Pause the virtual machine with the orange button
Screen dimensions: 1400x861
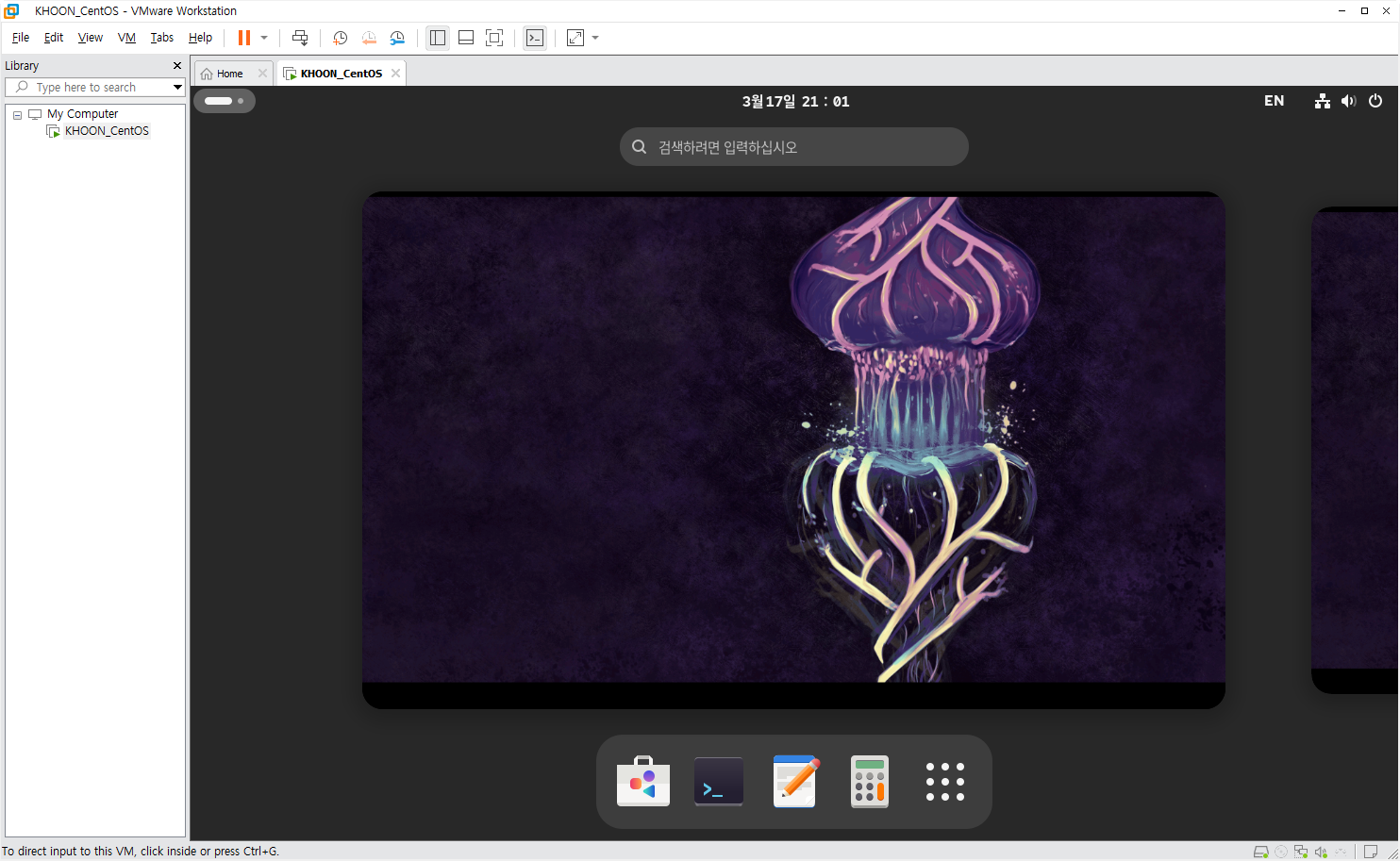pyautogui.click(x=244, y=38)
